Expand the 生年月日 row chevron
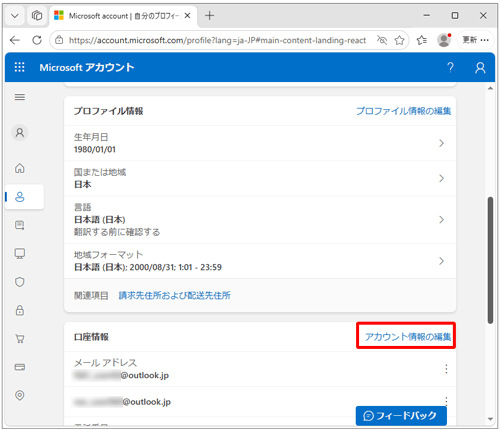This screenshot has height=430, width=500. tap(441, 143)
